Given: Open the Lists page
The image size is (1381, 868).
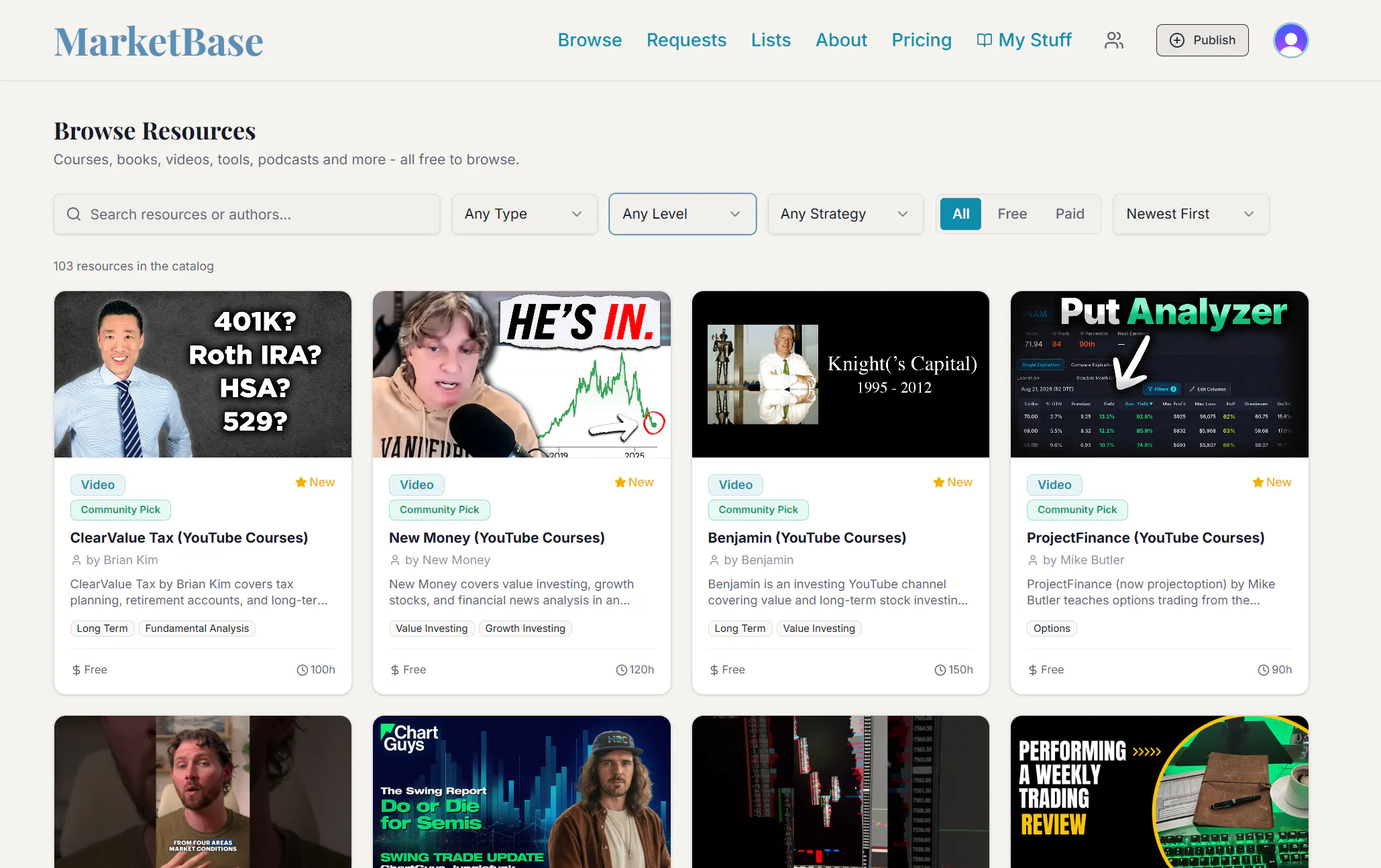Looking at the screenshot, I should tap(771, 40).
